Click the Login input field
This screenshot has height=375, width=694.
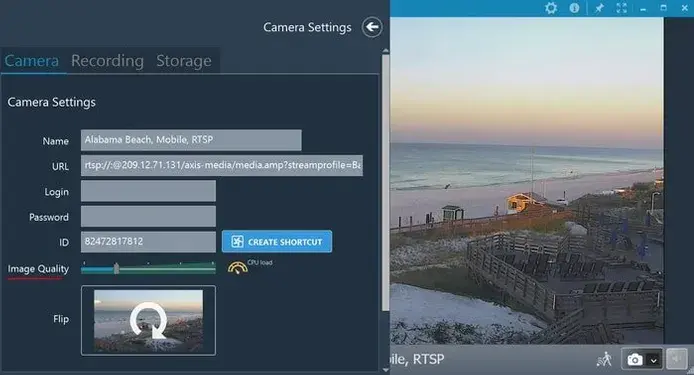[148, 191]
